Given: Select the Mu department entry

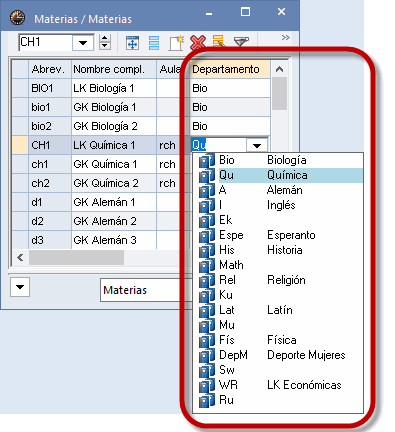Looking at the screenshot, I should 278,325.
